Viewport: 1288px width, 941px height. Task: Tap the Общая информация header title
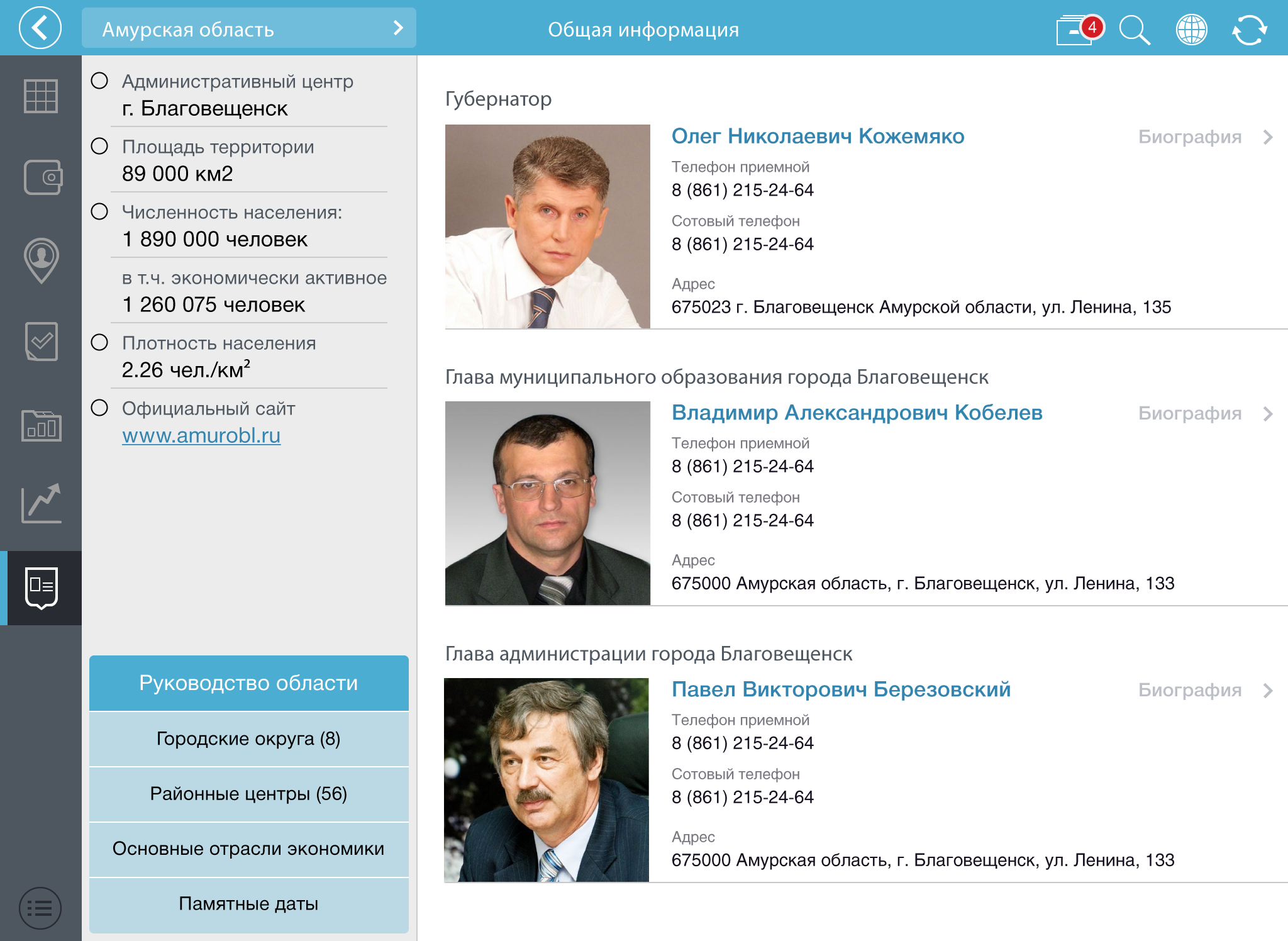(643, 30)
